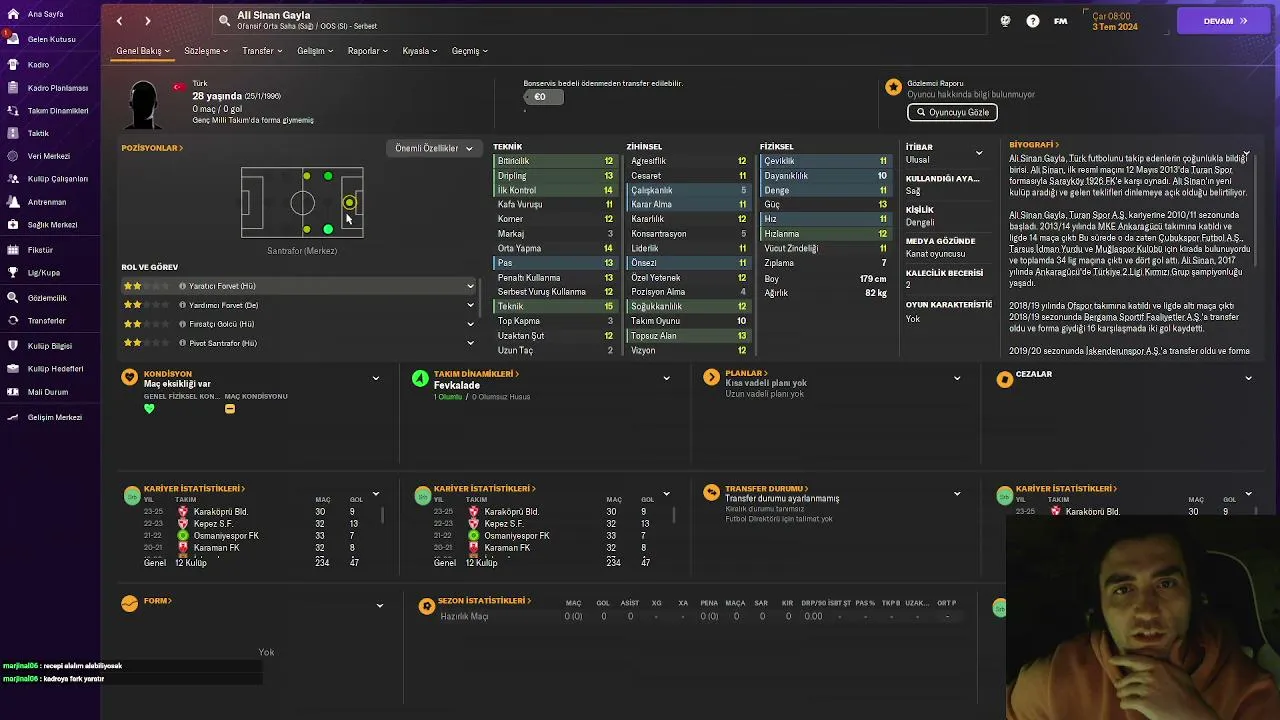This screenshot has width=1280, height=720.
Task: Open the Biyografi section link
Action: coord(1034,145)
